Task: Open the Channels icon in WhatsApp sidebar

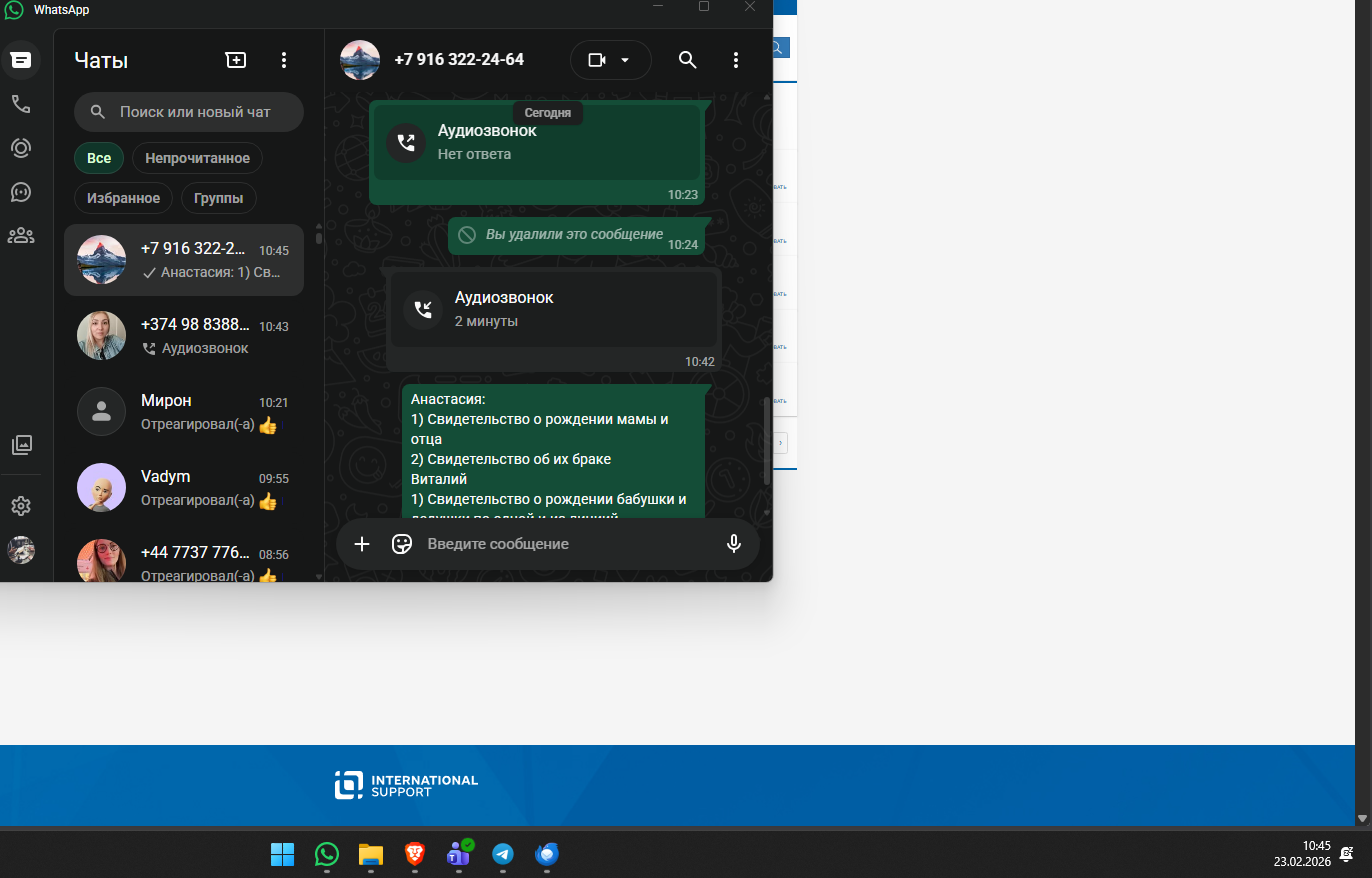Action: tap(20, 192)
